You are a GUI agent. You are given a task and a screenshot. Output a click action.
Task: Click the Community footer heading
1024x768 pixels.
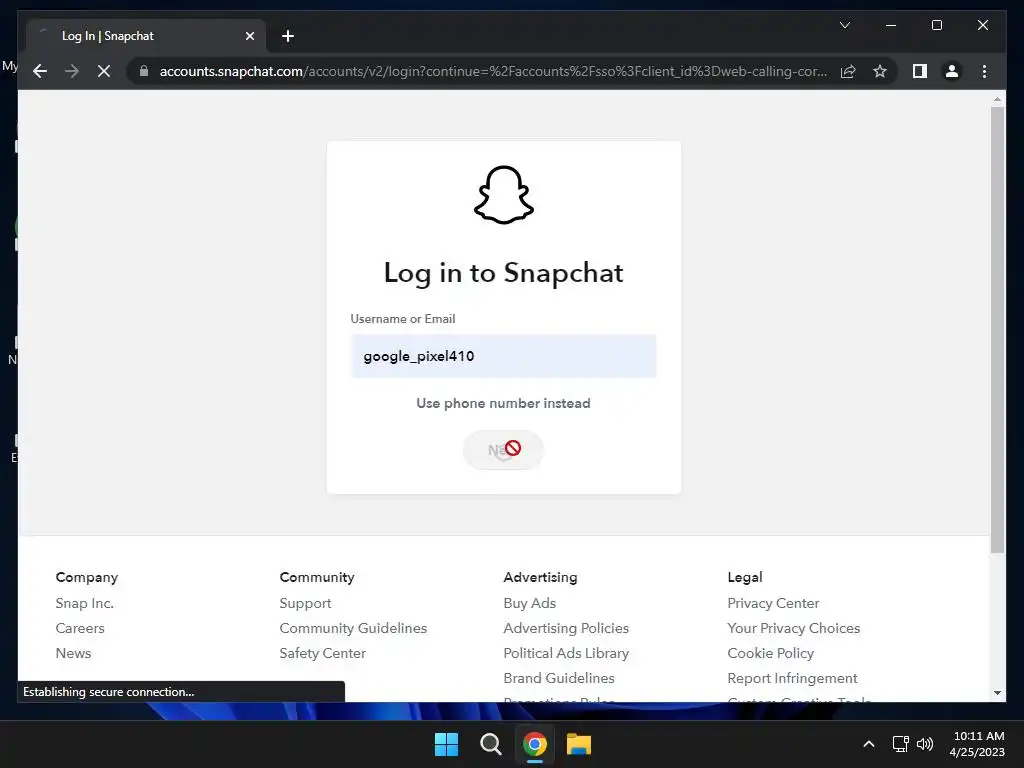317,577
